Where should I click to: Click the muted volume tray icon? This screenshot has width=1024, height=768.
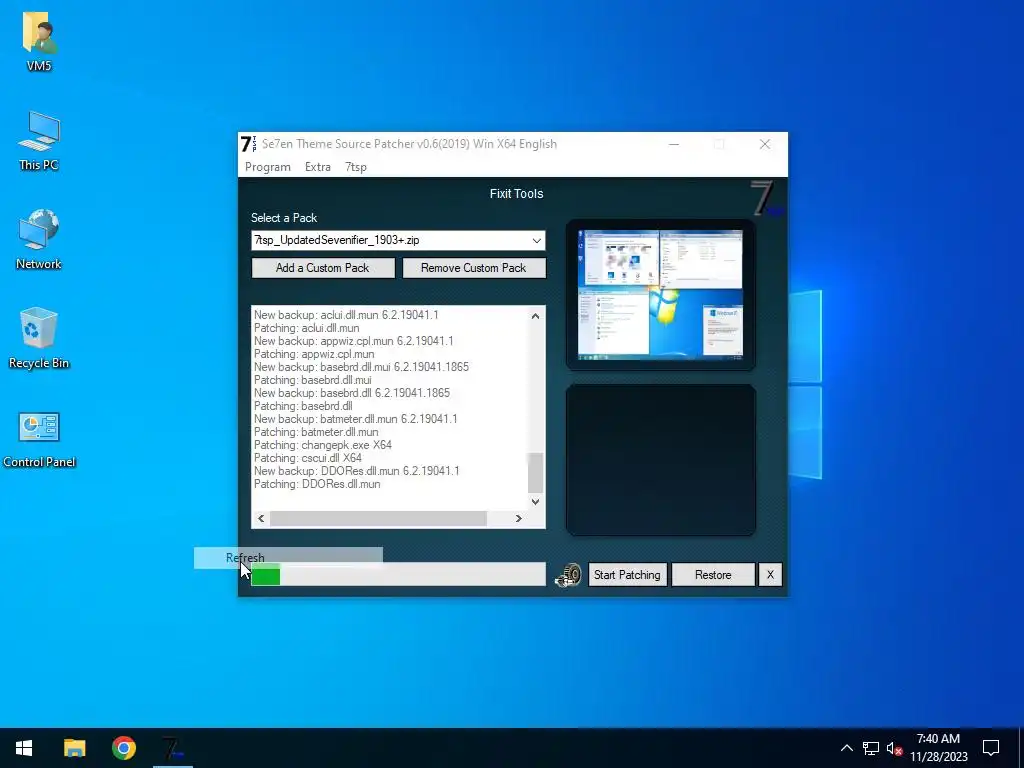[895, 748]
